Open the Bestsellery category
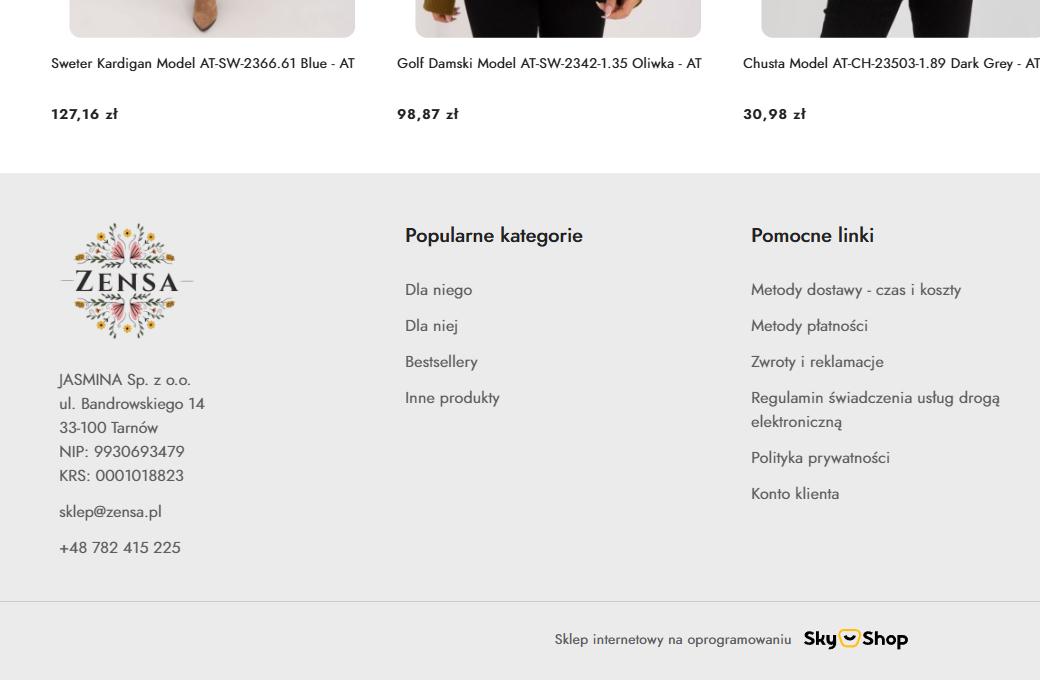Image resolution: width=1040 pixels, height=680 pixels. coord(441,362)
